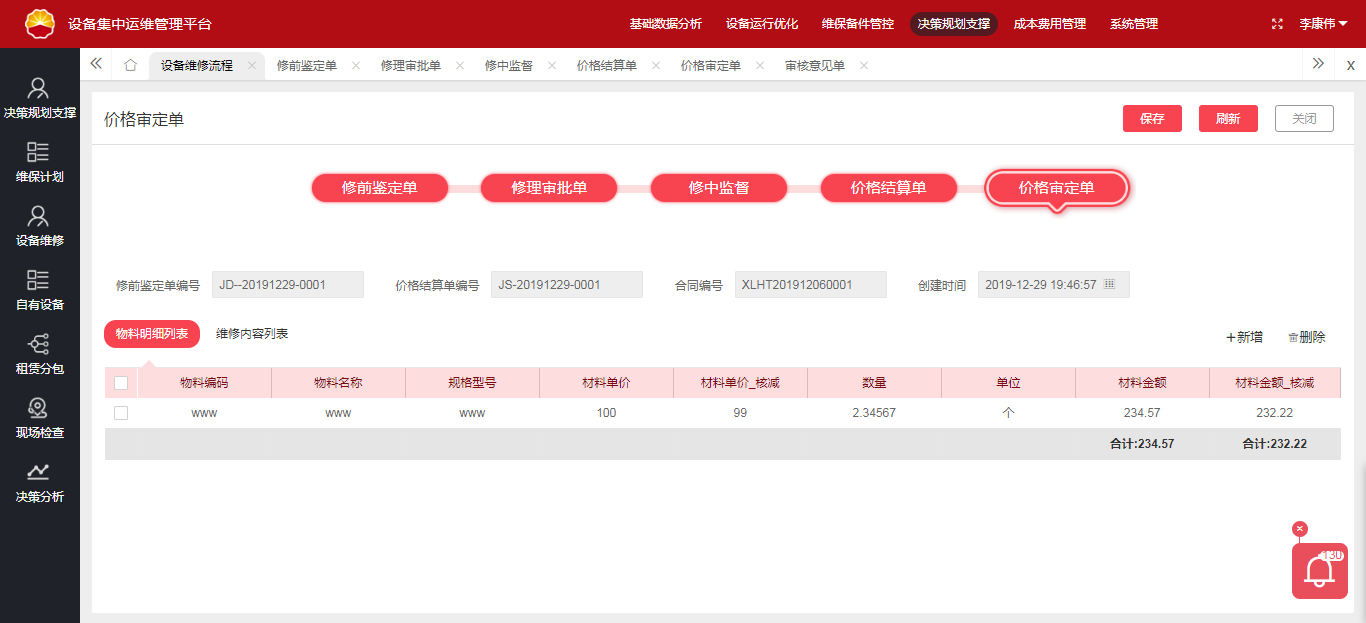Image resolution: width=1366 pixels, height=623 pixels.
Task: Click the home icon in tab bar
Action: 130,65
